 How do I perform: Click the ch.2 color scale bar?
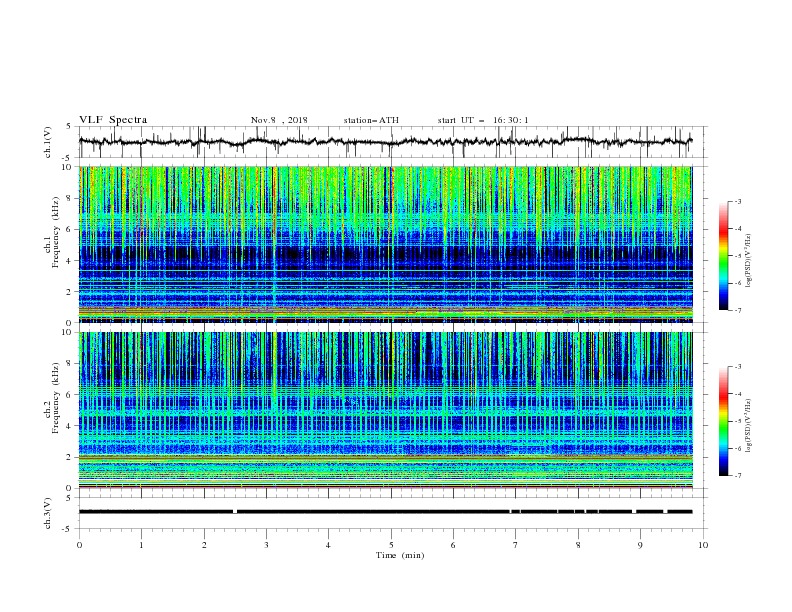point(724,421)
